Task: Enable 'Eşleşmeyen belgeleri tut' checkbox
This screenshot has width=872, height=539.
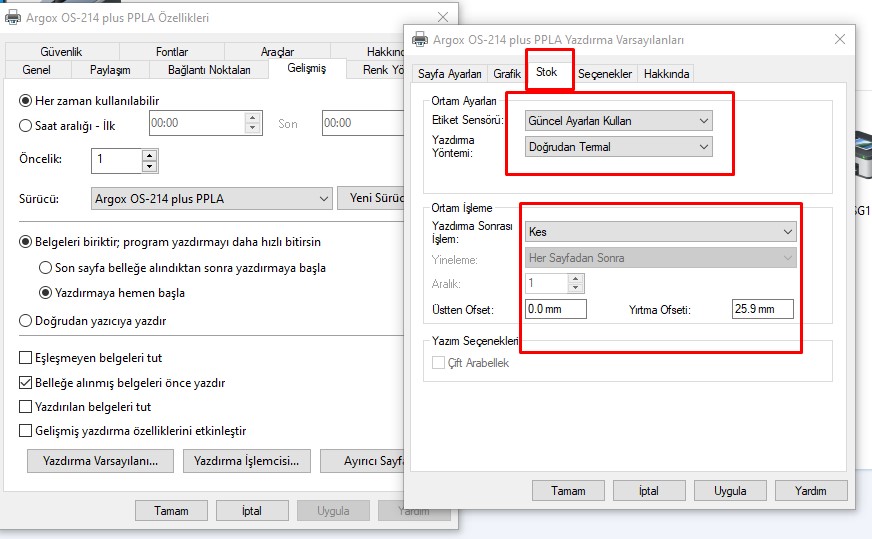Action: pyautogui.click(x=25, y=358)
